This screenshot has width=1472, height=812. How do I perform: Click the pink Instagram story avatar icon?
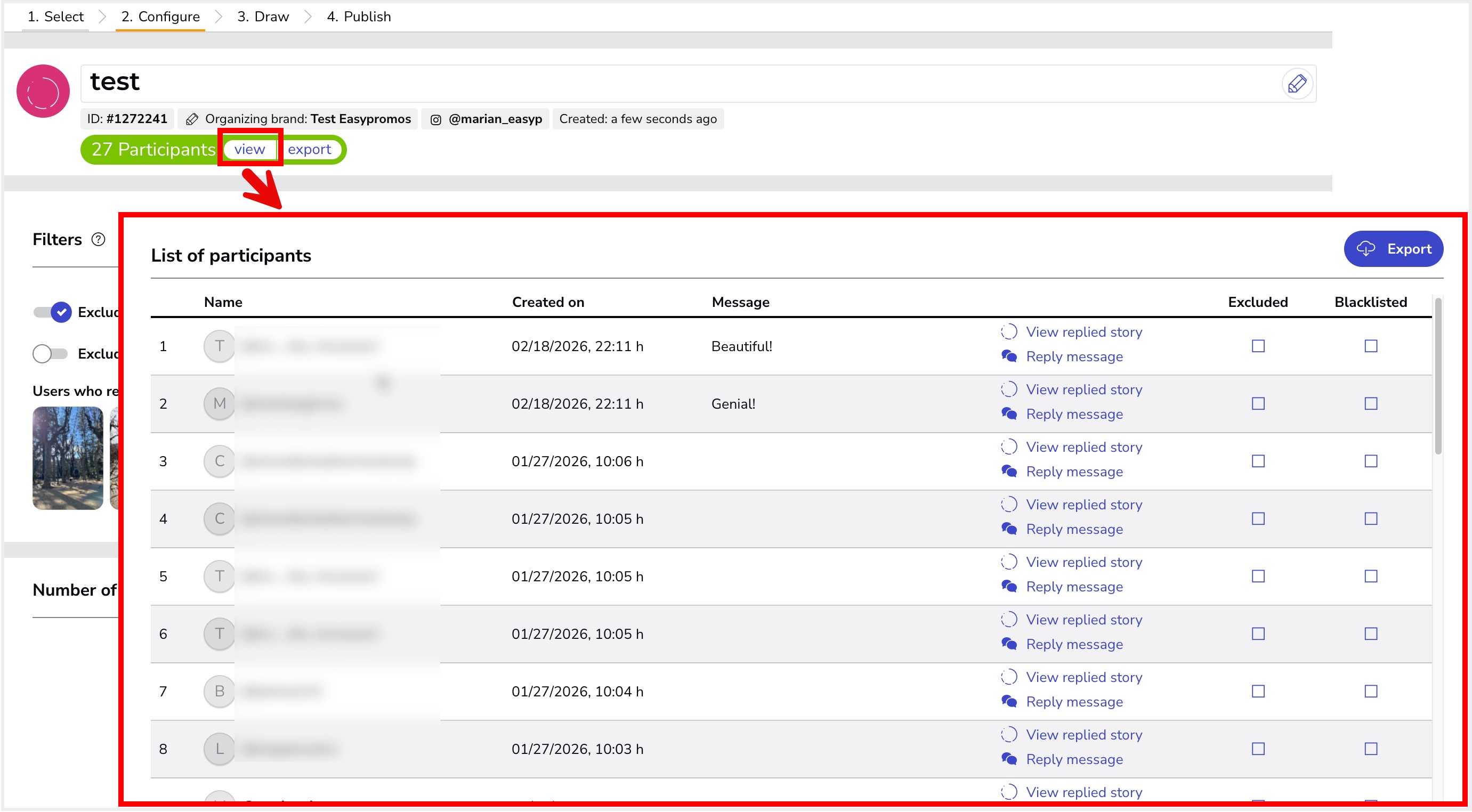tap(43, 92)
